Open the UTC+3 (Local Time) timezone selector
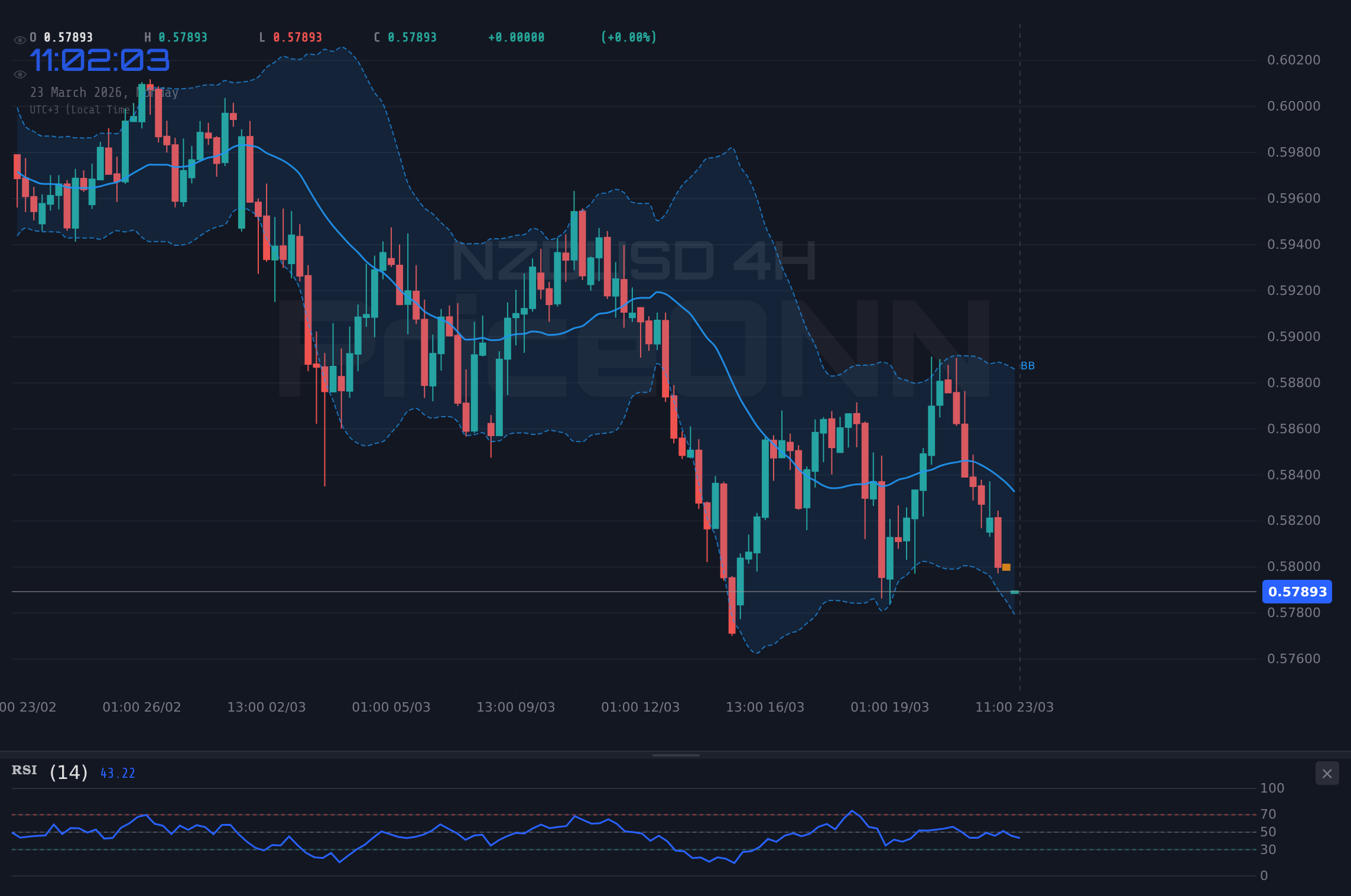 point(83,109)
